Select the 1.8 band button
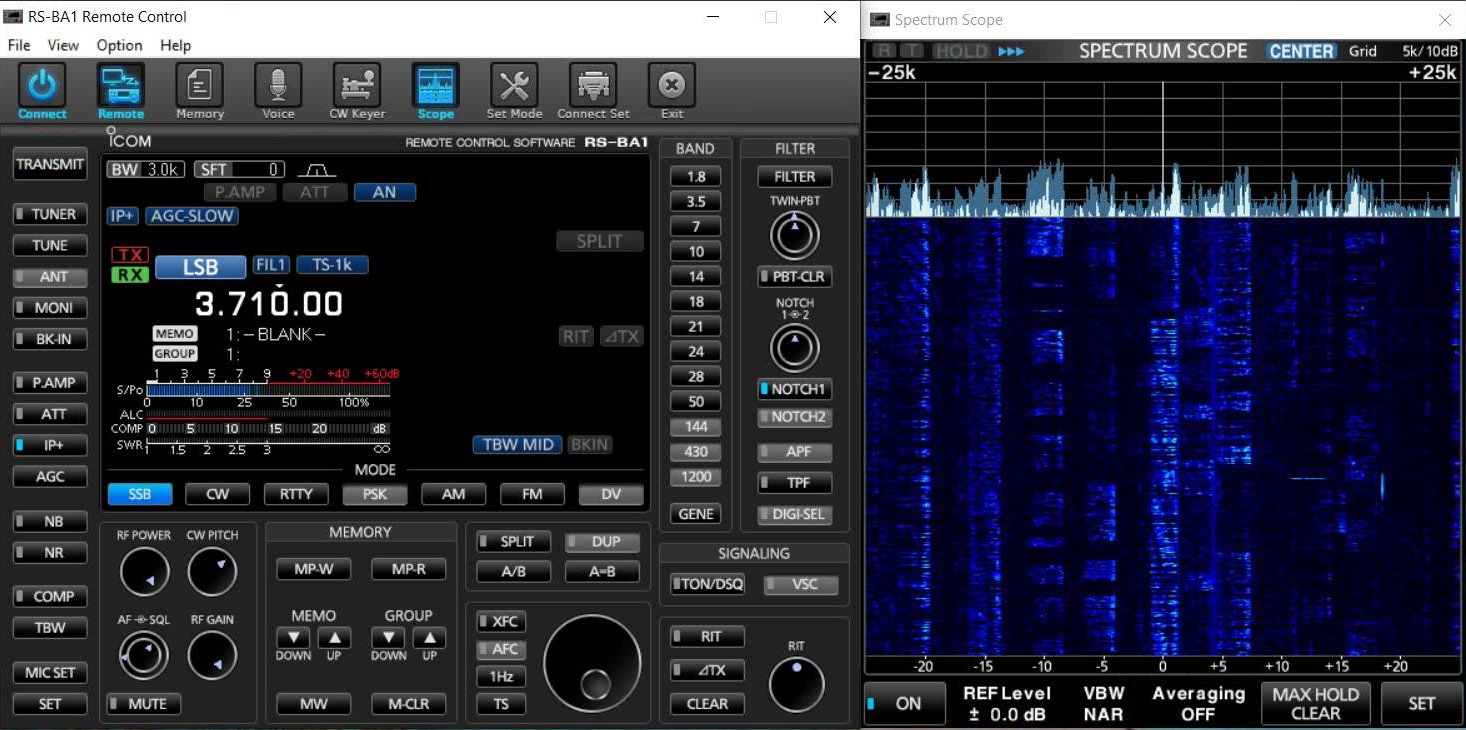The width and height of the screenshot is (1466, 730). click(x=696, y=176)
